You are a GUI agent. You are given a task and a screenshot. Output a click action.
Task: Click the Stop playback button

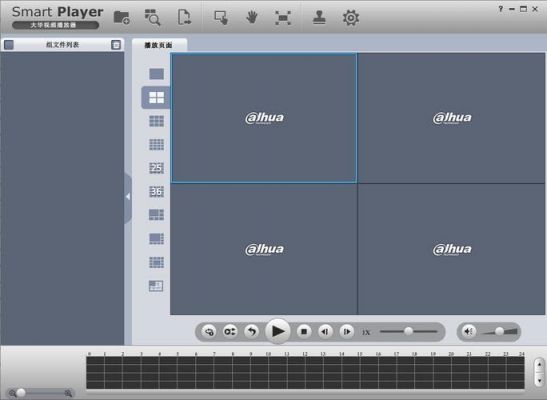304,331
